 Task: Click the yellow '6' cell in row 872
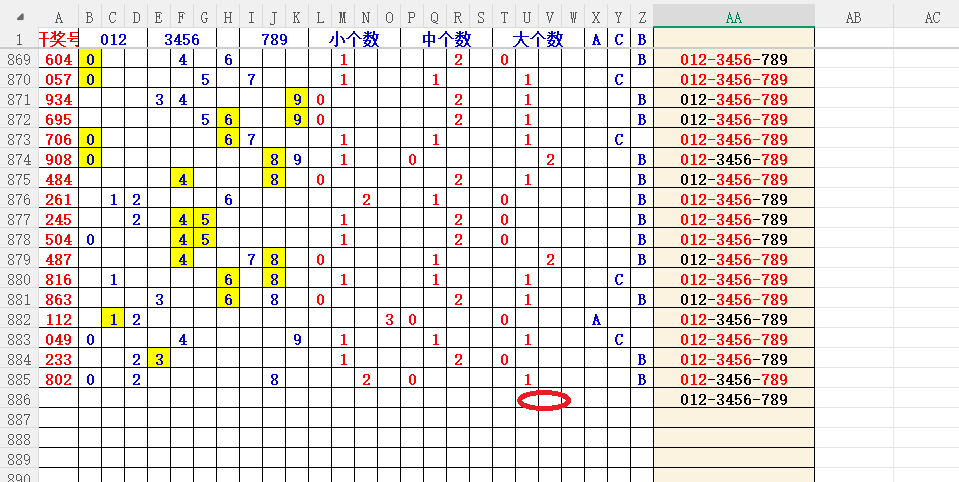(x=228, y=119)
